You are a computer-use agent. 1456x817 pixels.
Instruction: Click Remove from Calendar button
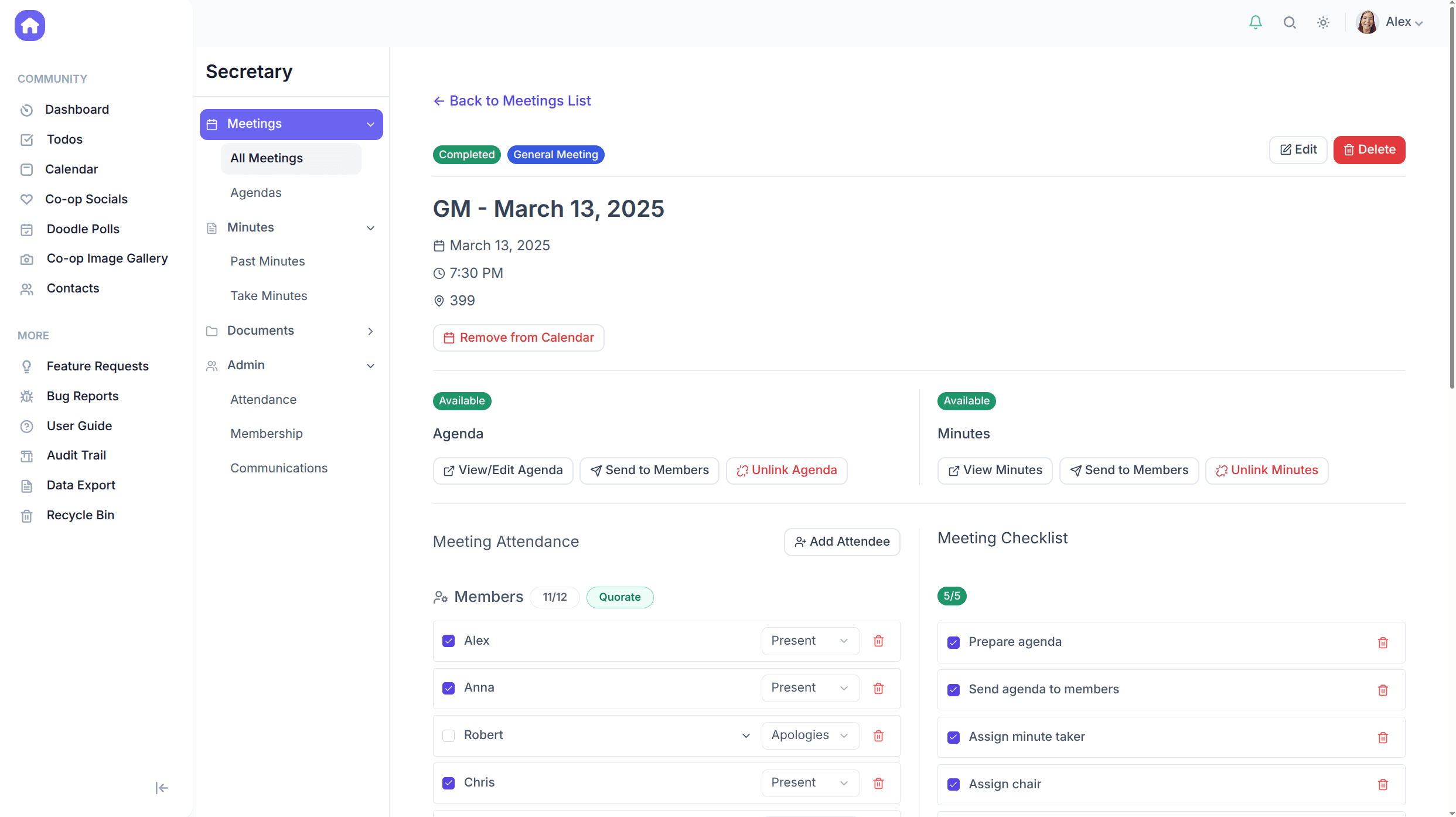pos(519,338)
